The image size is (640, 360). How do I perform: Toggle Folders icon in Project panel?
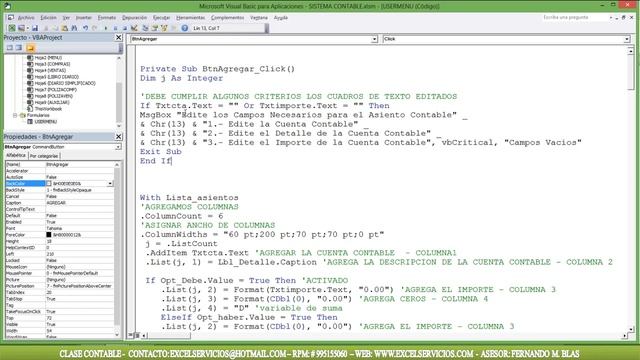(30, 48)
